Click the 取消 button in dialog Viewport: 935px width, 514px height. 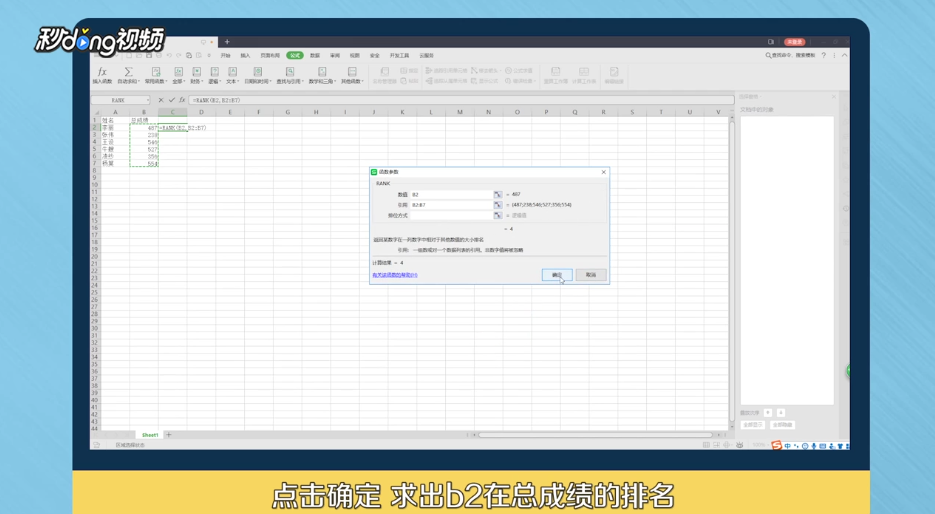click(591, 275)
